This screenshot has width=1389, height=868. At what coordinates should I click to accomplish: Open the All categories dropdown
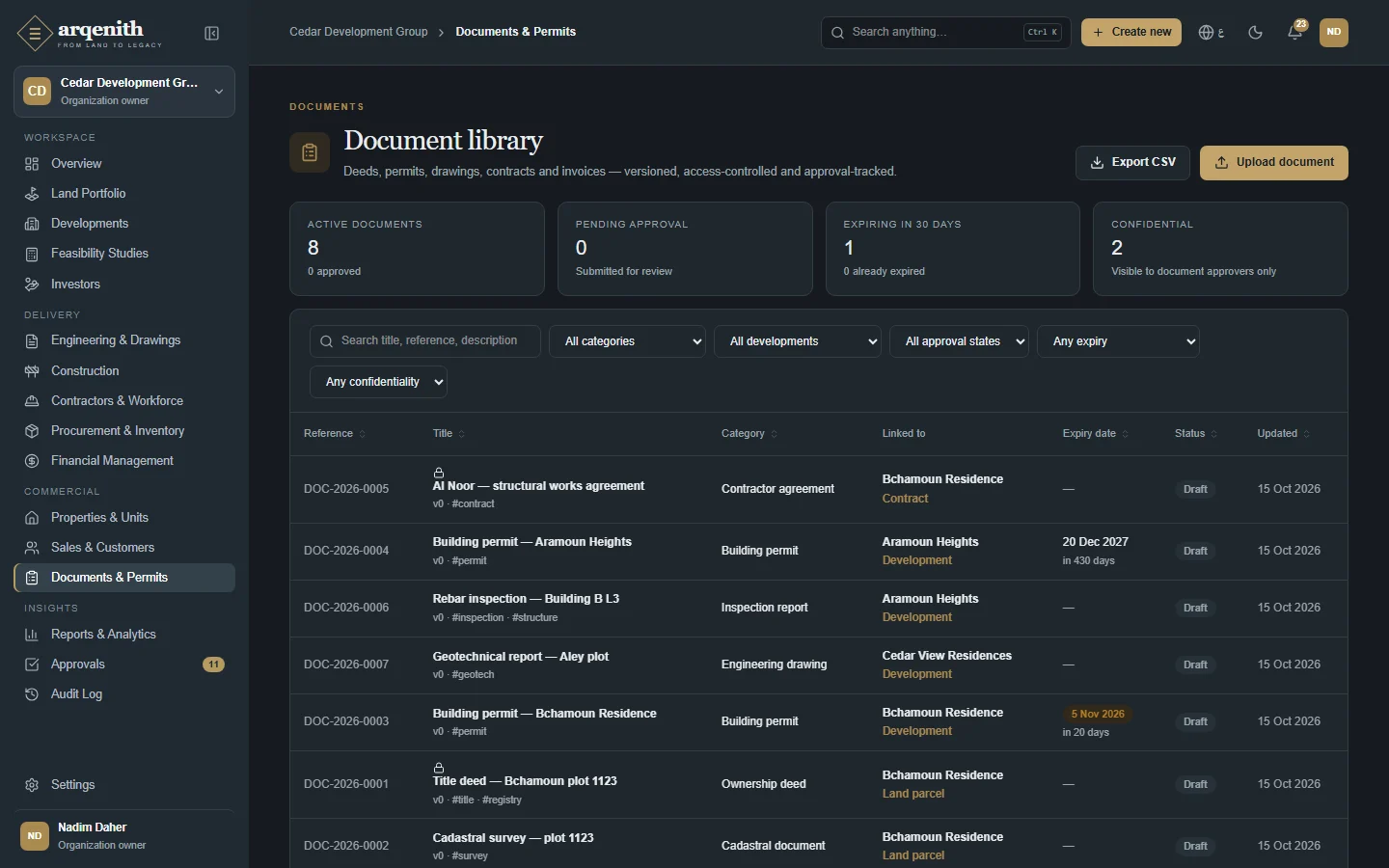pyautogui.click(x=627, y=341)
